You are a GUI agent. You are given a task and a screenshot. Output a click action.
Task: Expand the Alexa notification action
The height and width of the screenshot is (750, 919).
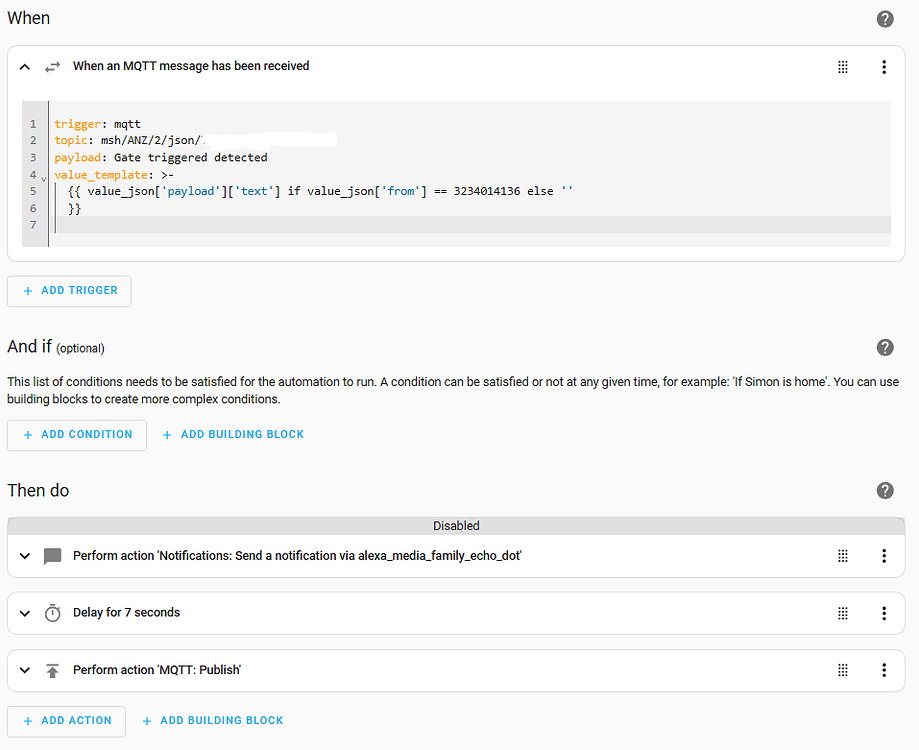(25, 556)
